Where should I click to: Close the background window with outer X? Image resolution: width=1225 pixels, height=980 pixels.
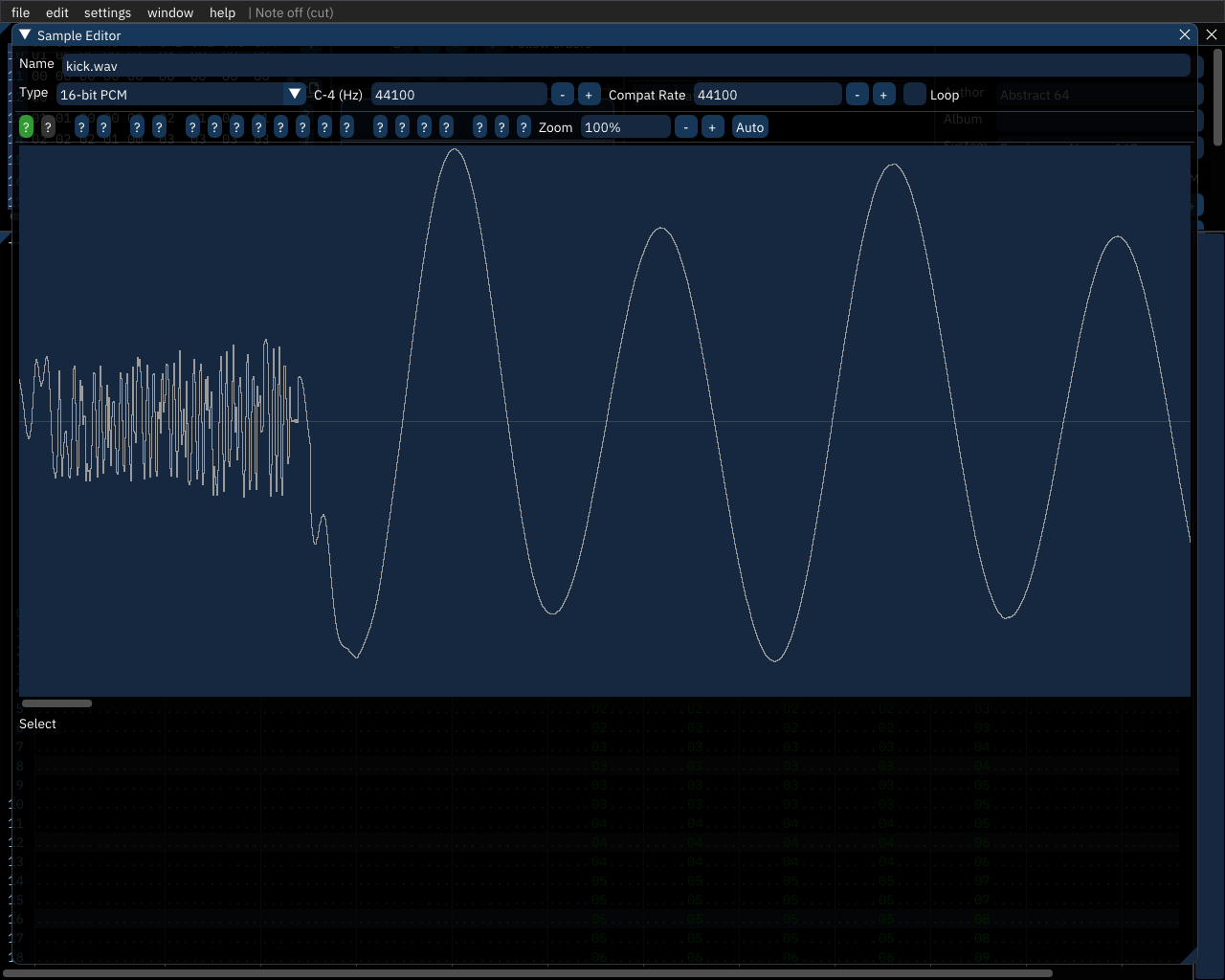1212,34
